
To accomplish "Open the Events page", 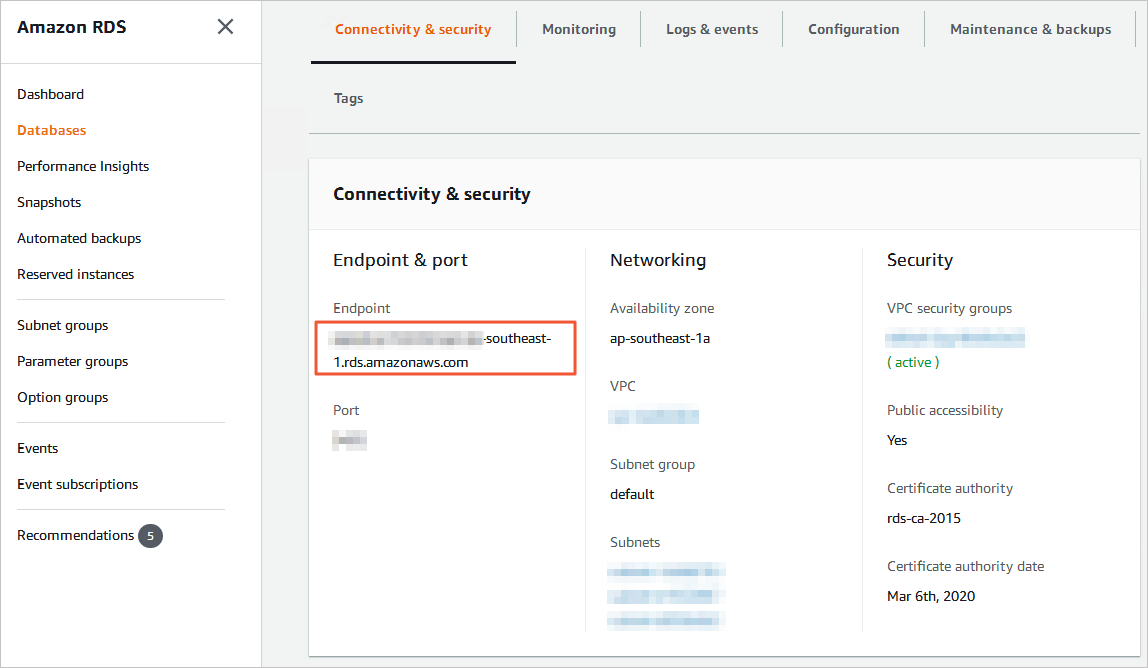I will pyautogui.click(x=37, y=448).
